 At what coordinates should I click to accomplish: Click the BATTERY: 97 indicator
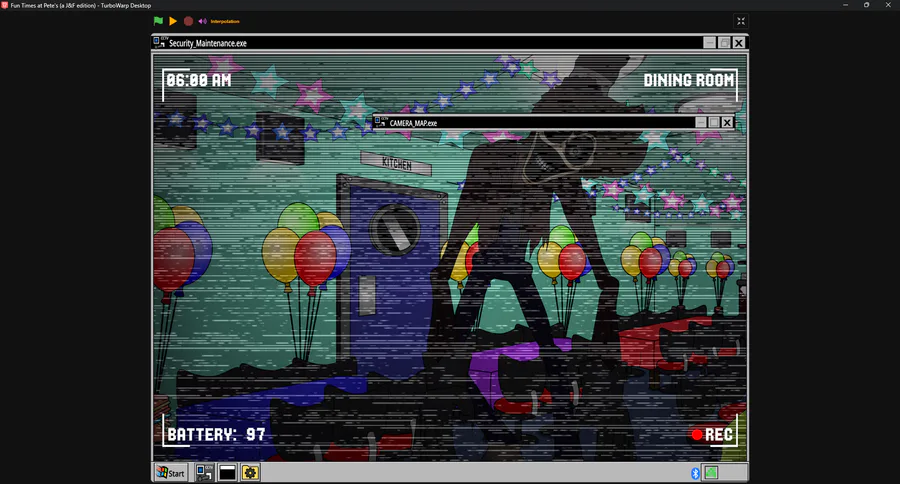click(x=216, y=434)
